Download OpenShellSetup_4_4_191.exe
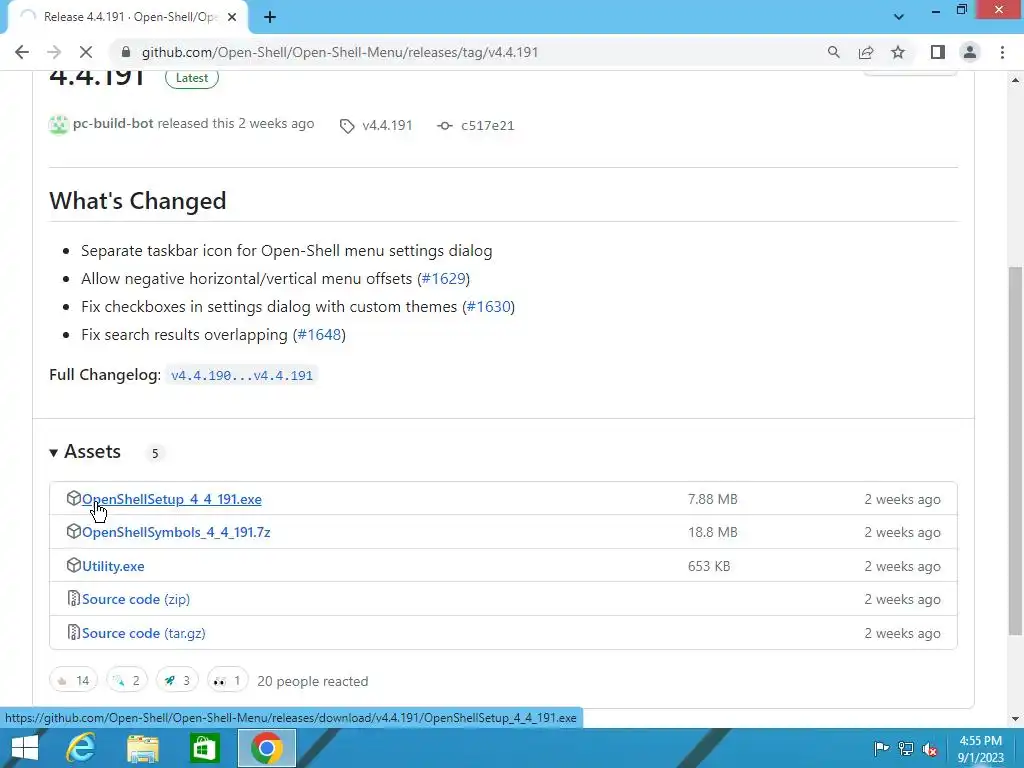This screenshot has width=1024, height=768. coord(172,499)
